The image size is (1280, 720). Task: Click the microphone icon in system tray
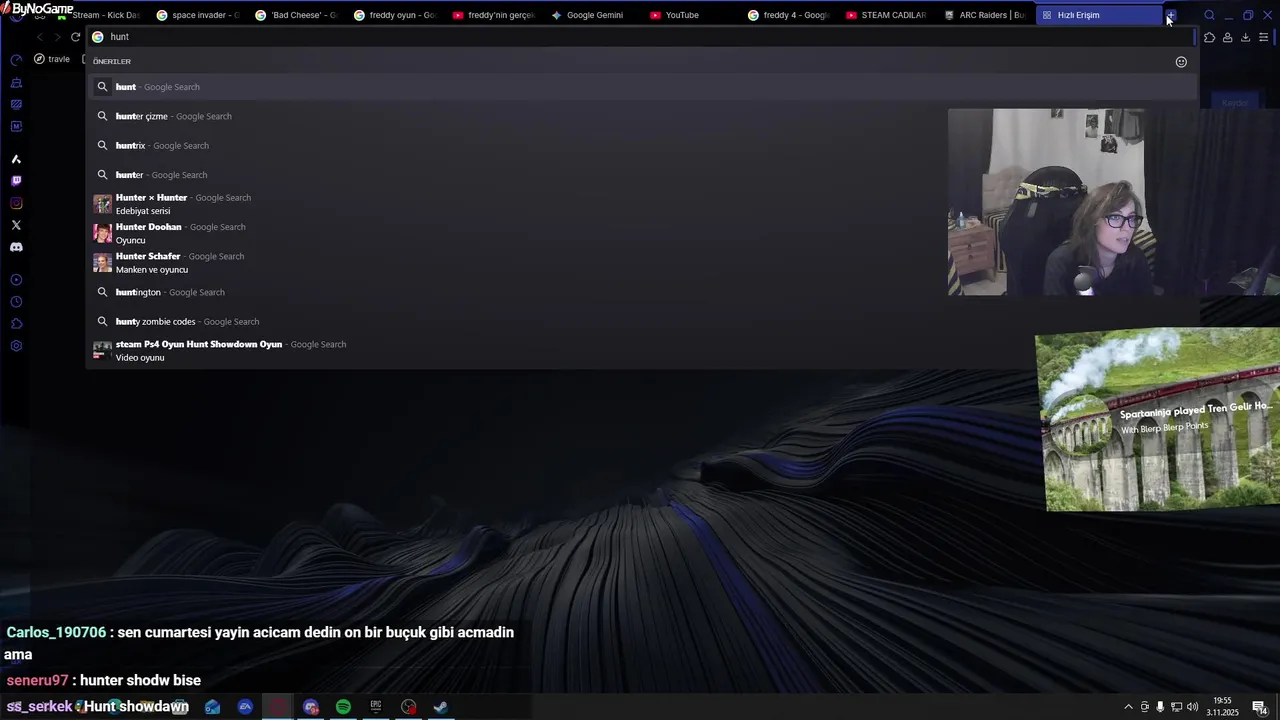[x=1160, y=707]
